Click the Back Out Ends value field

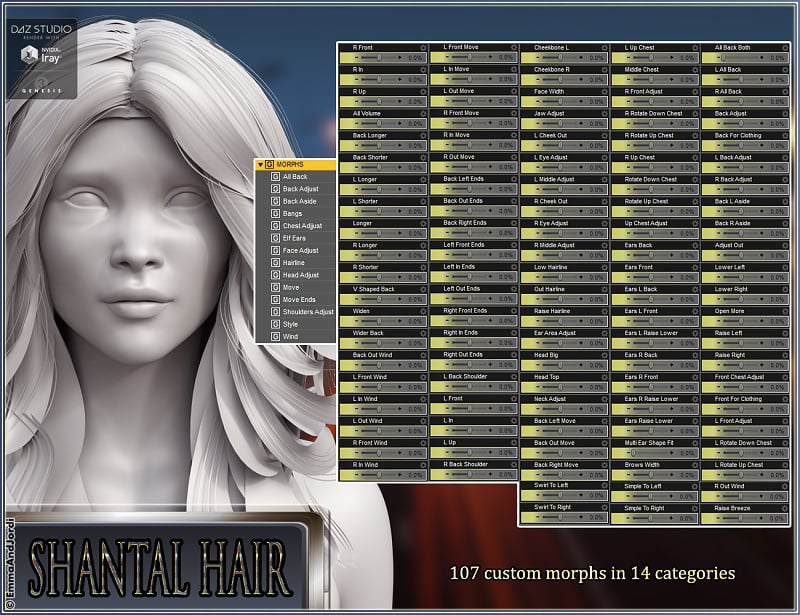[506, 211]
